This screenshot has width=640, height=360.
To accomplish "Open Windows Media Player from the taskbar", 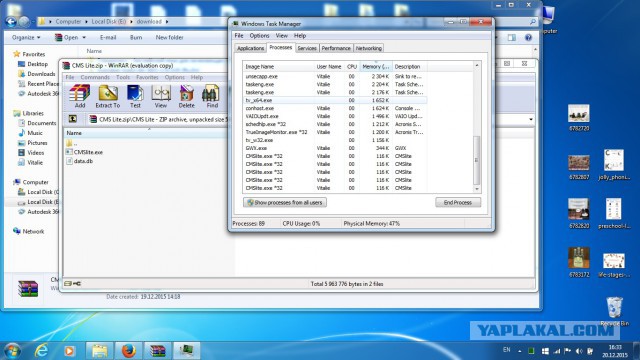I will (69, 351).
